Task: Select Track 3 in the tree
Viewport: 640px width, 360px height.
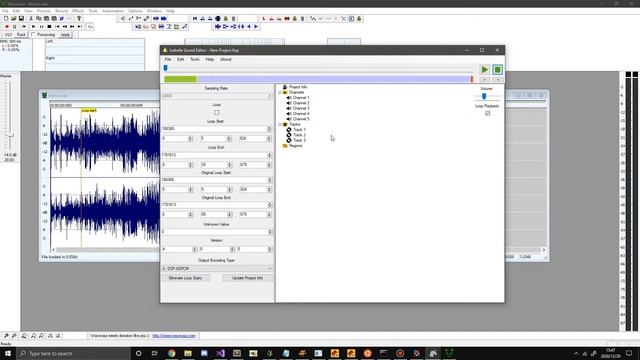Action: pos(299,140)
